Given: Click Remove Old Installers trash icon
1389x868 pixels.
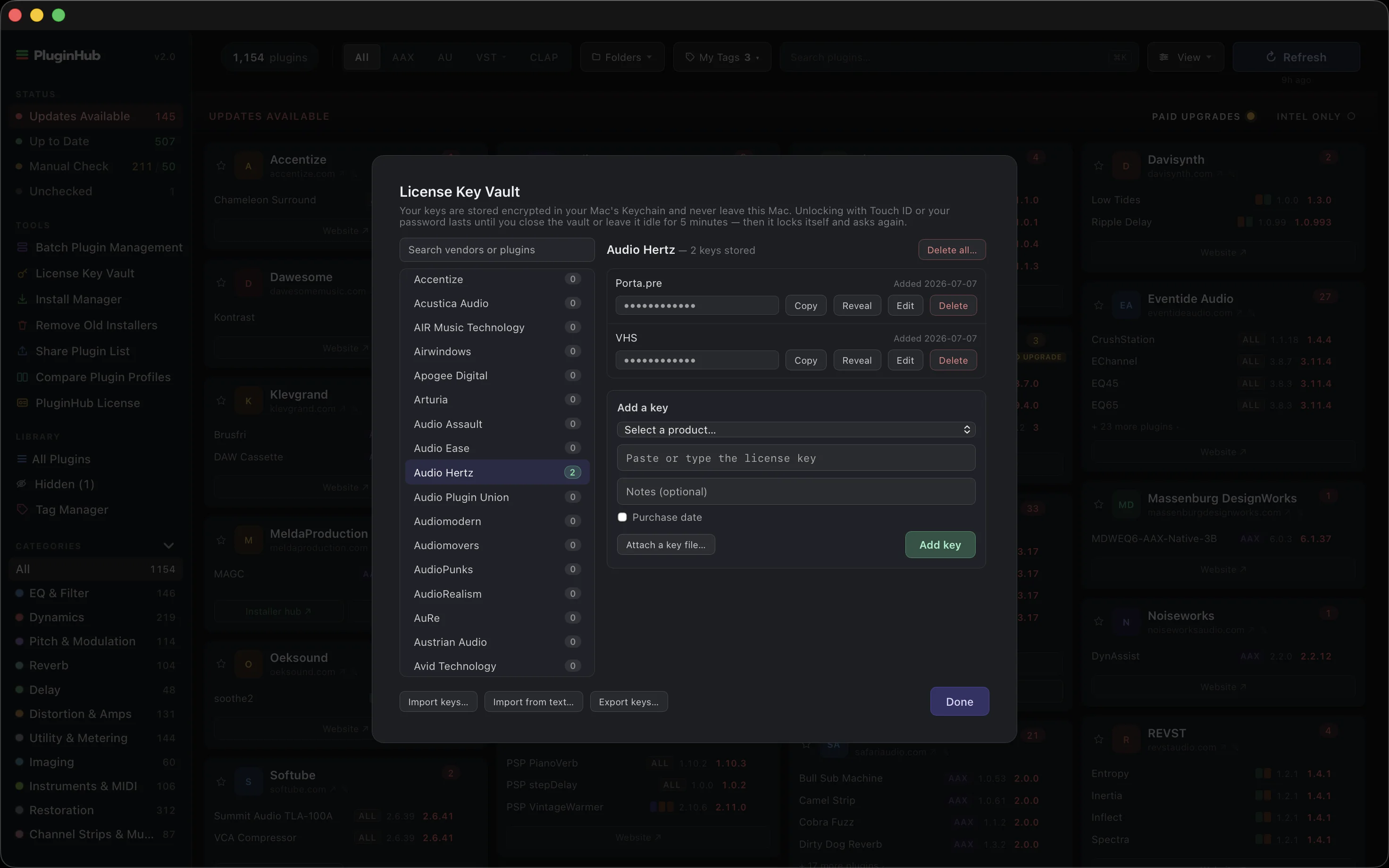Looking at the screenshot, I should 22,325.
